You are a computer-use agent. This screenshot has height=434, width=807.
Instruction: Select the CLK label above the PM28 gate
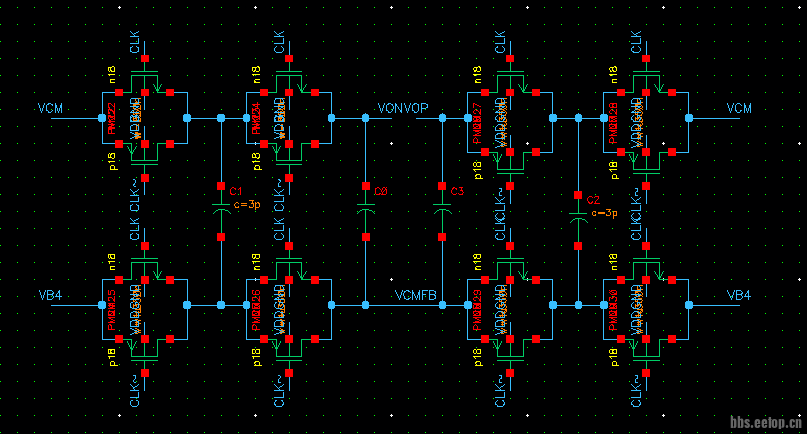636,42
